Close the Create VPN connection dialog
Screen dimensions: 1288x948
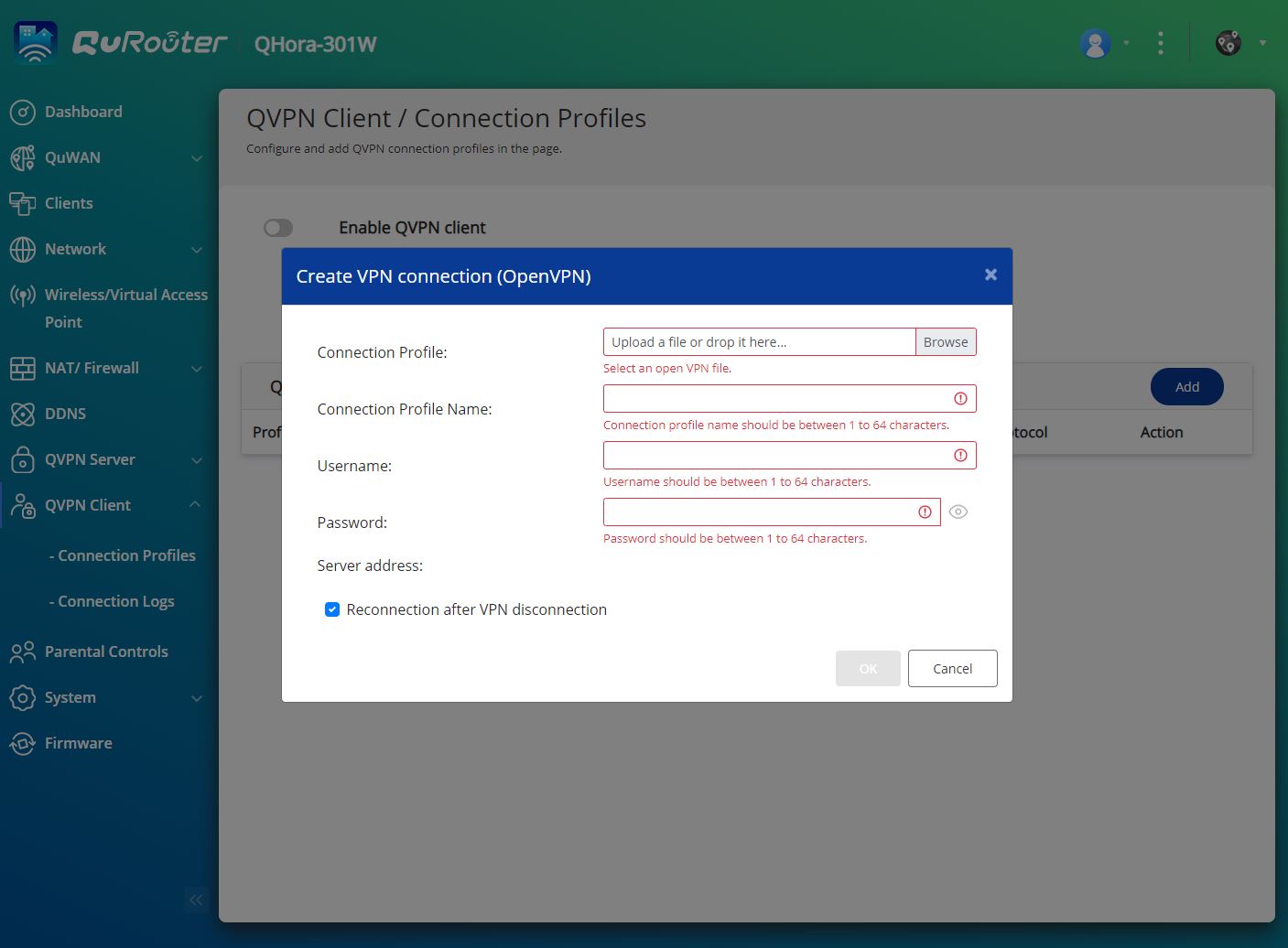pos(990,275)
